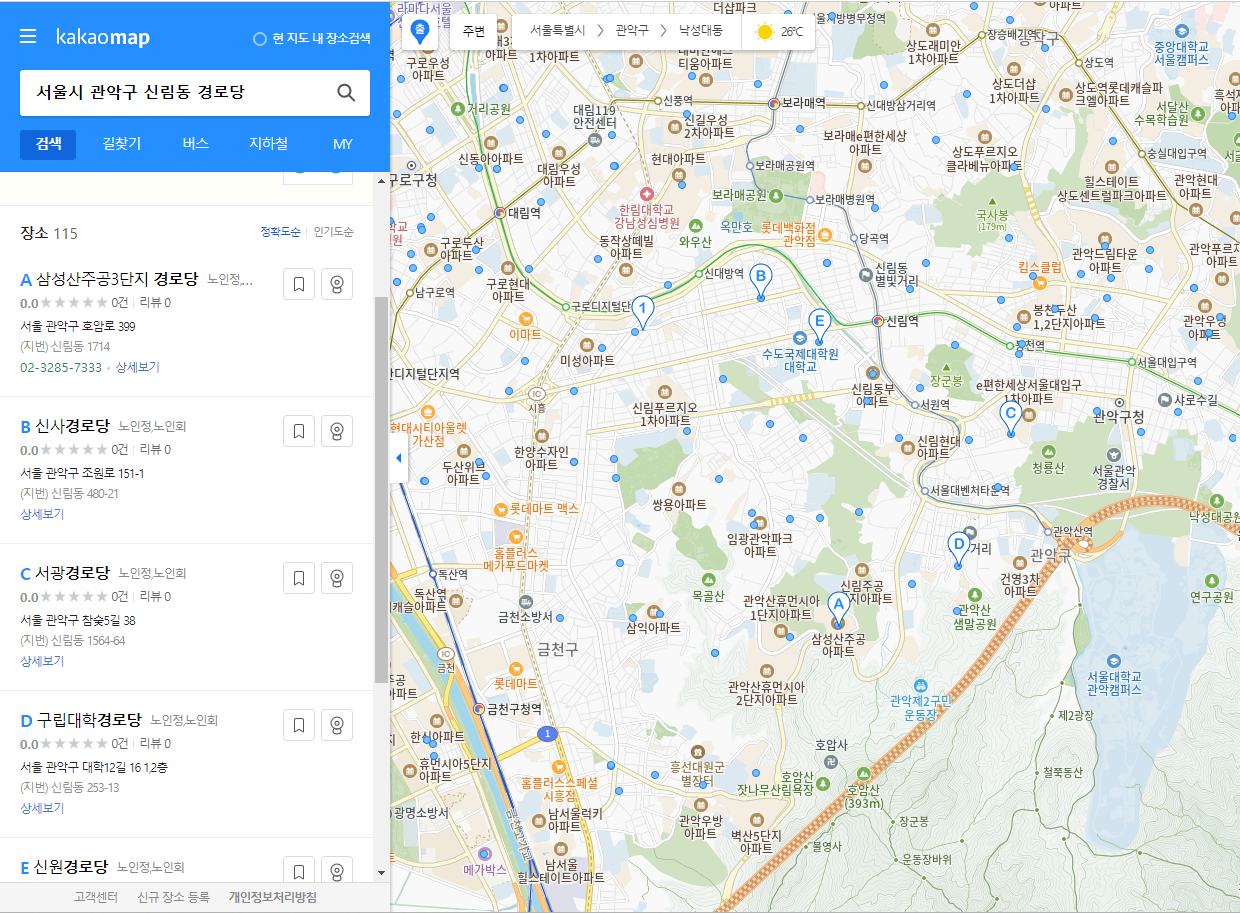This screenshot has height=913, width=1240.
Task: Click 금천구청역 station icon
Action: [479, 708]
